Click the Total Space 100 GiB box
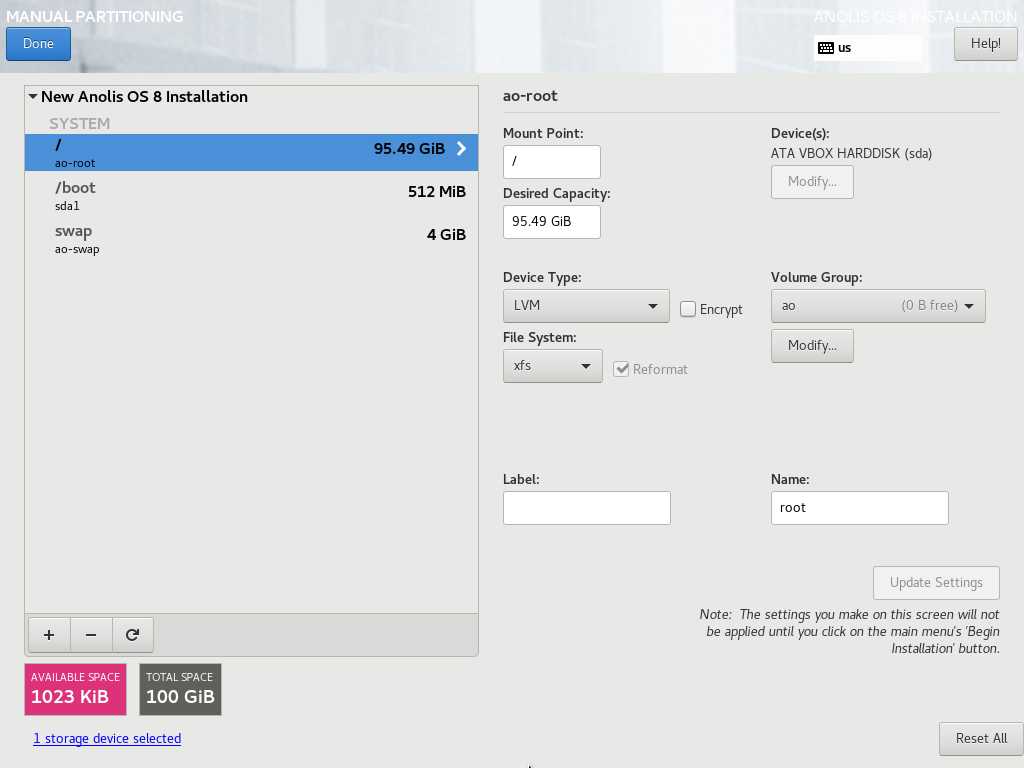 click(180, 690)
